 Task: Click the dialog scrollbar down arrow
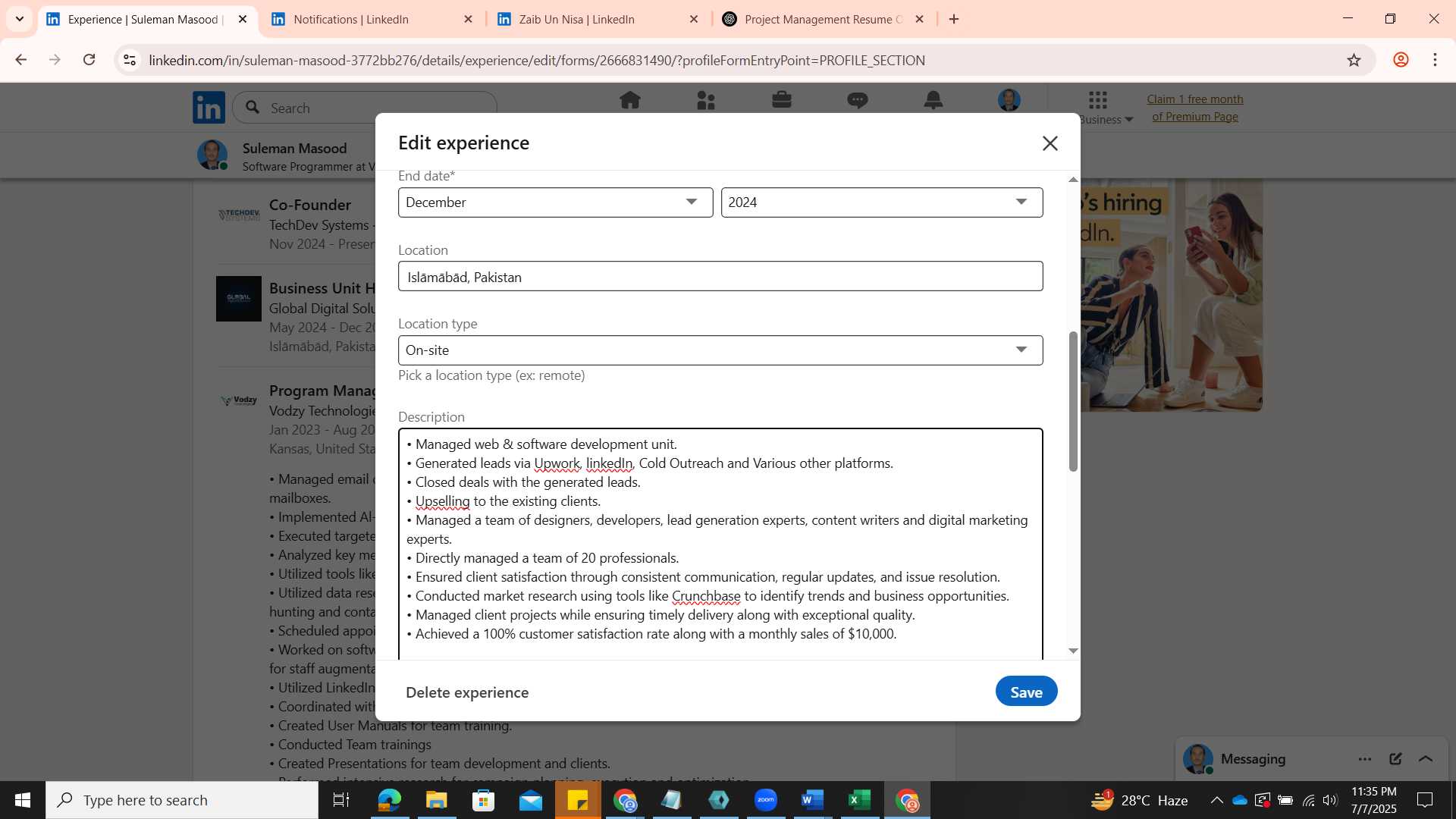pos(1072,651)
